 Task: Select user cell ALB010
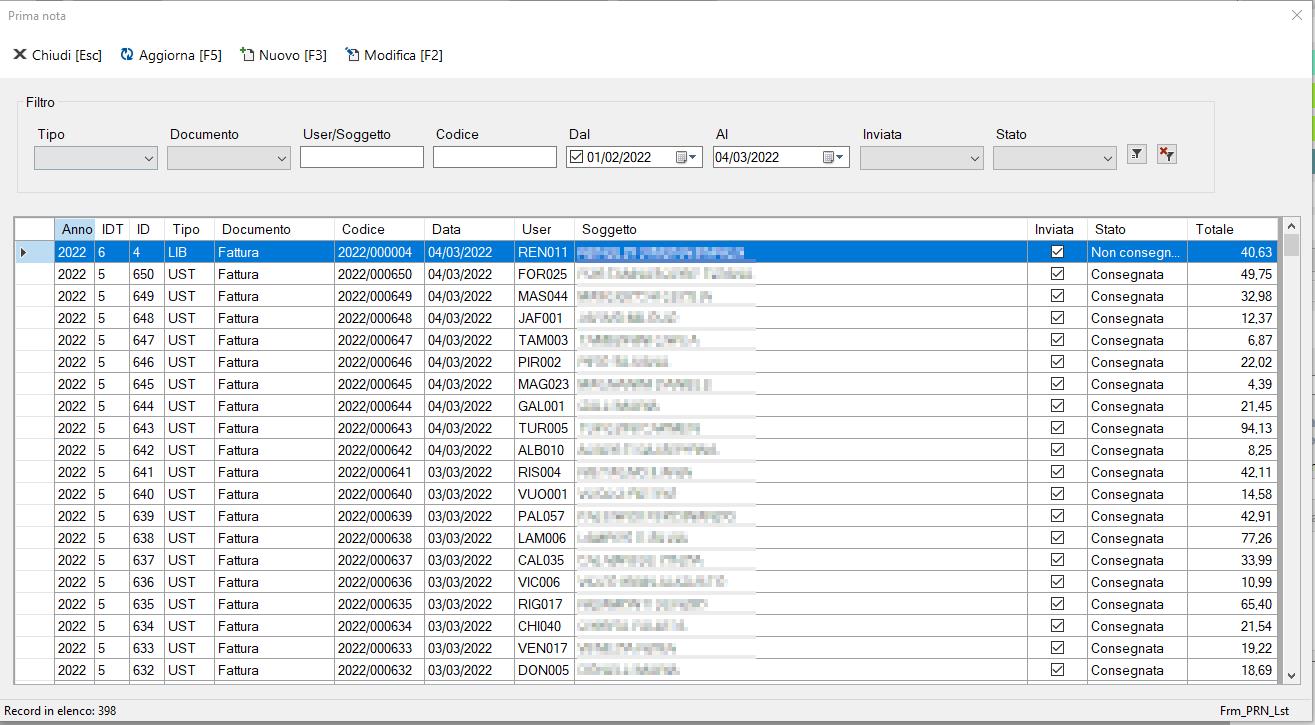click(x=544, y=450)
